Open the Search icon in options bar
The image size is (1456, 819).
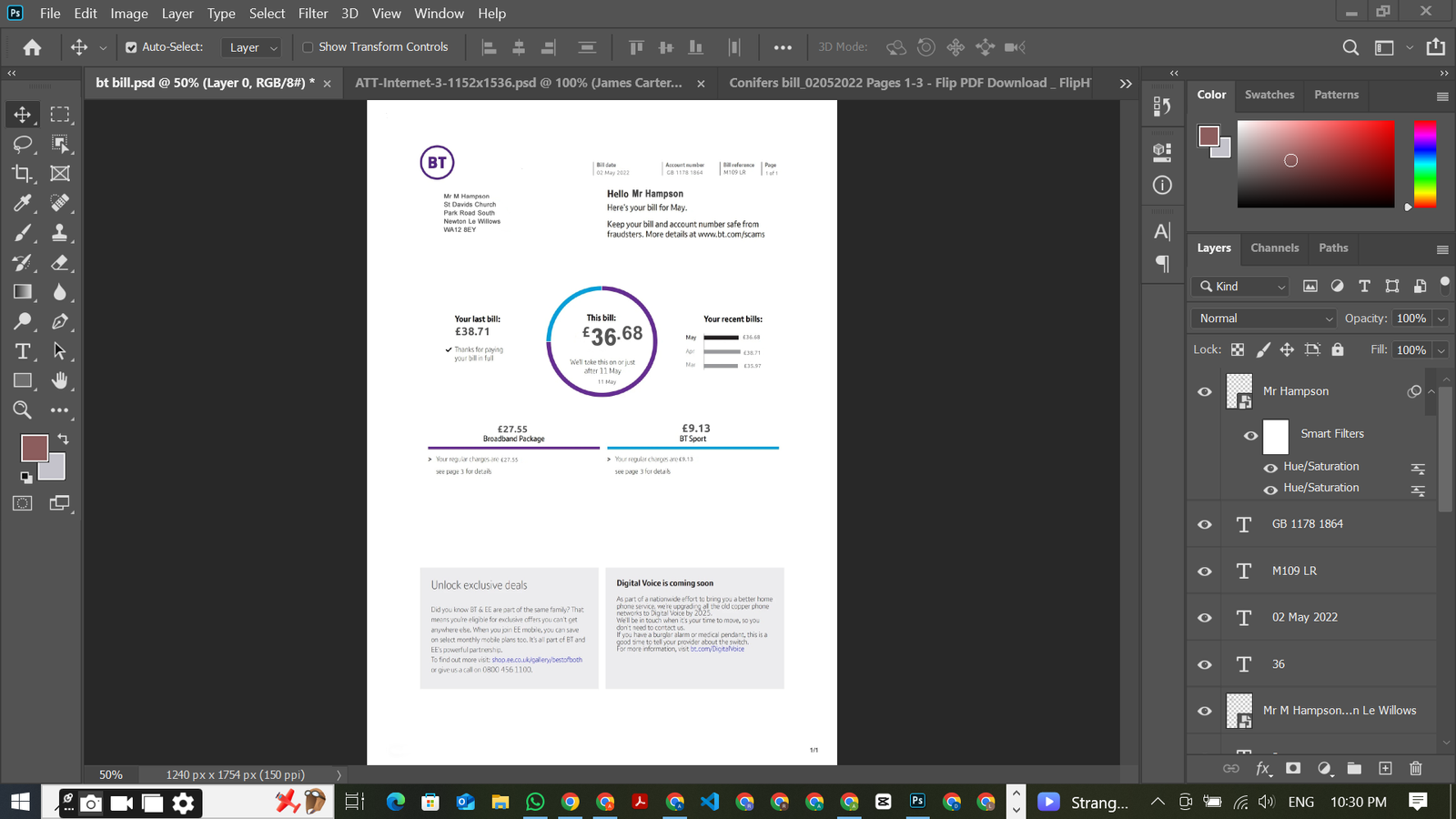coord(1350,47)
